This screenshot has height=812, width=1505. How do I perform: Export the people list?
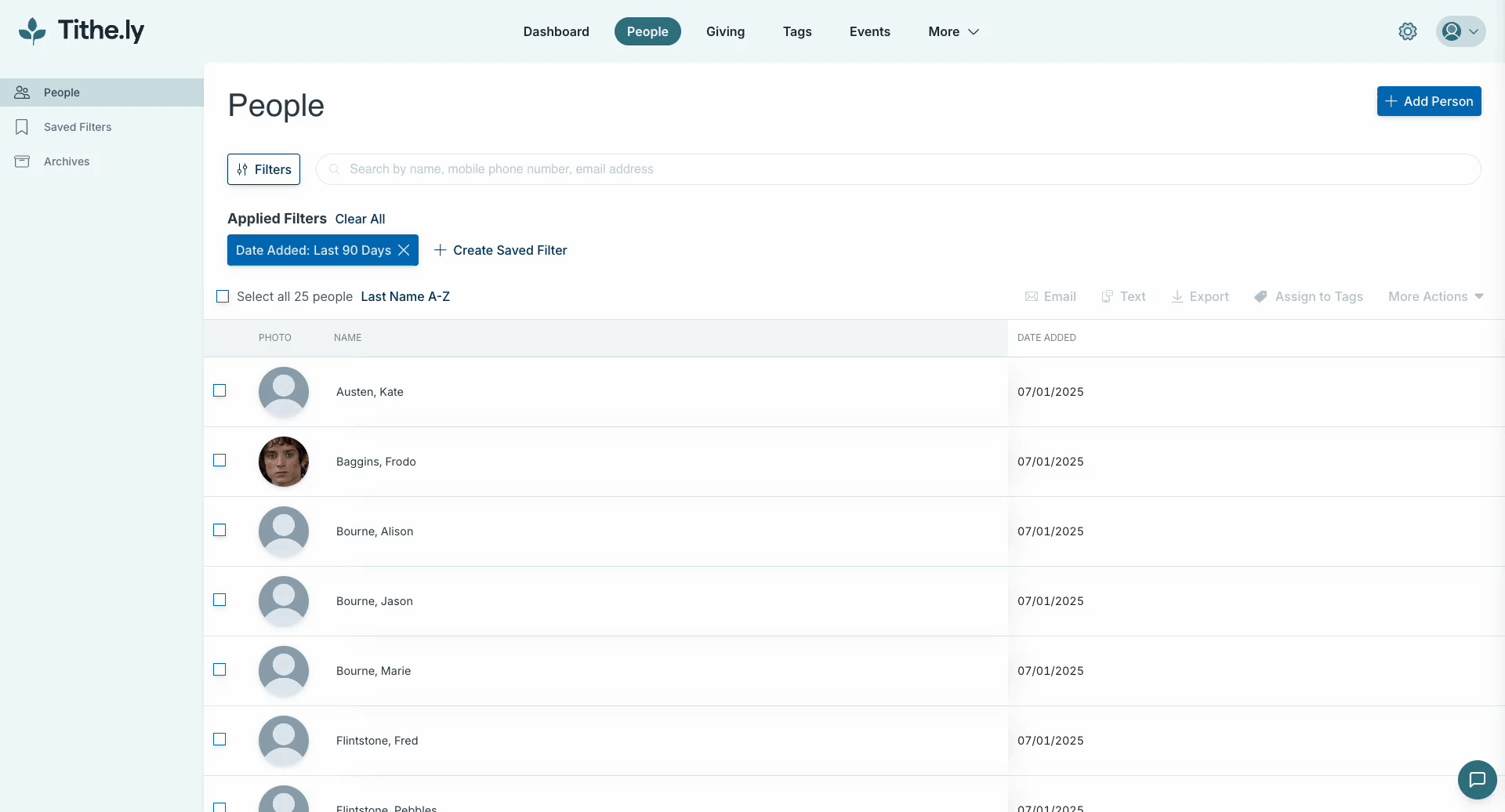pos(1199,296)
